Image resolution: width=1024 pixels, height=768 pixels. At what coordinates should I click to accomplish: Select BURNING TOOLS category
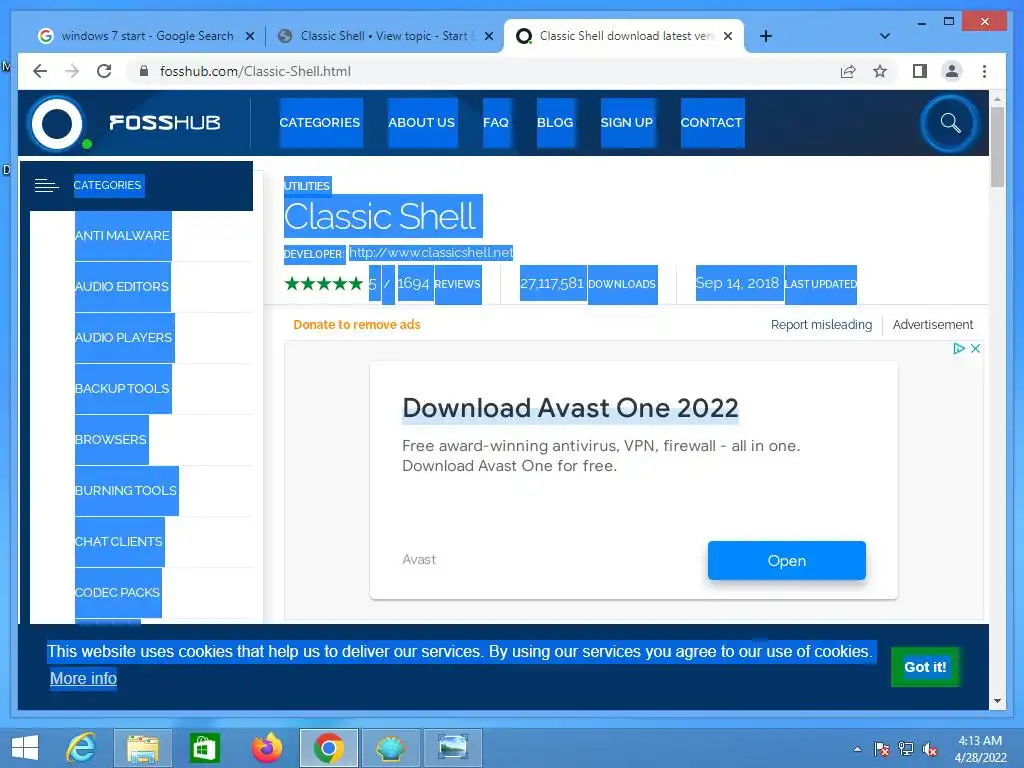click(x=126, y=490)
